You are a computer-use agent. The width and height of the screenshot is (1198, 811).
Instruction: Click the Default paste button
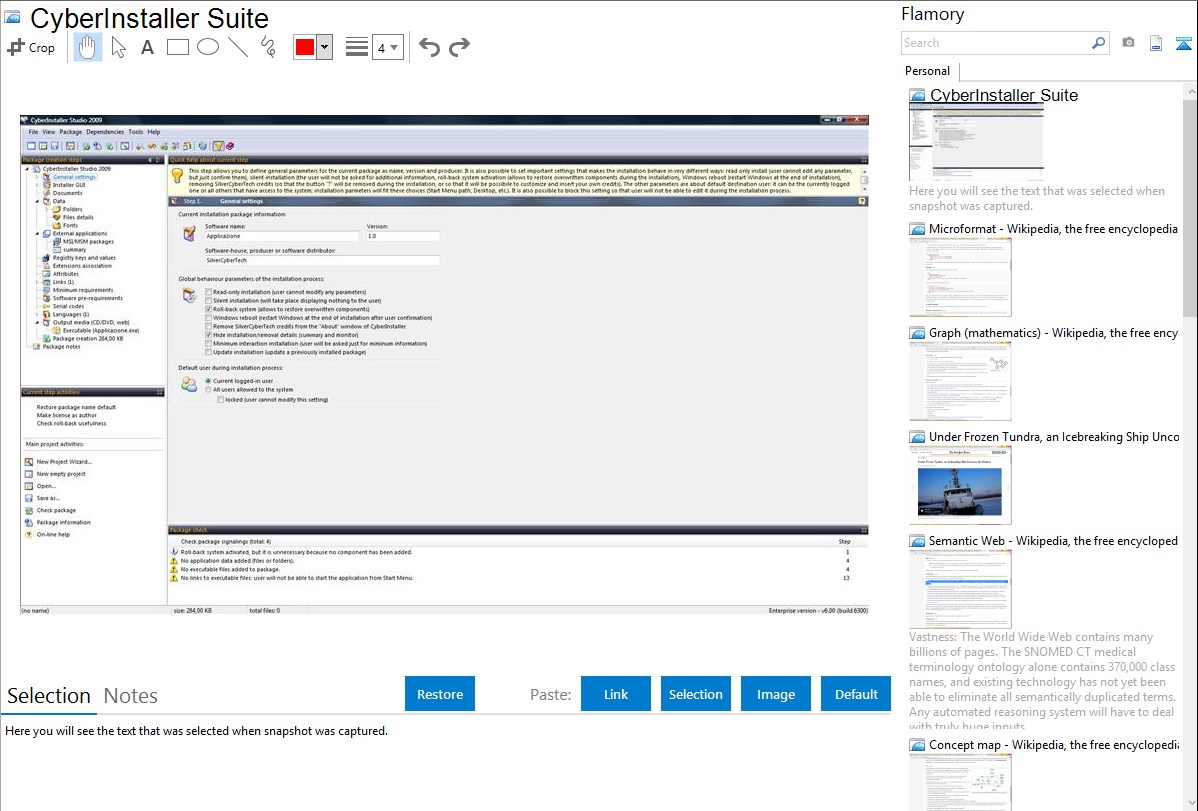[x=856, y=694]
